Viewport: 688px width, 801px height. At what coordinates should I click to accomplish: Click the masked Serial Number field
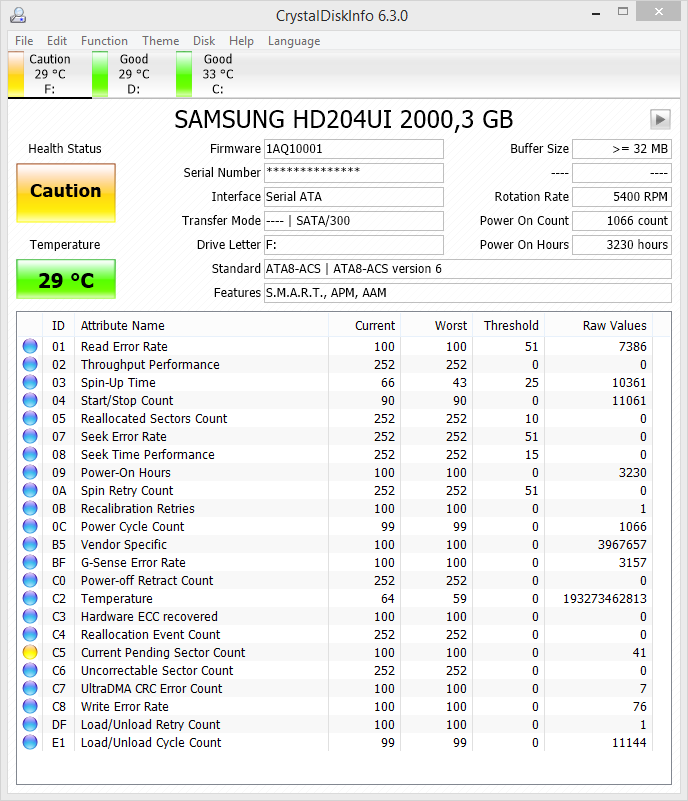[x=353, y=173]
